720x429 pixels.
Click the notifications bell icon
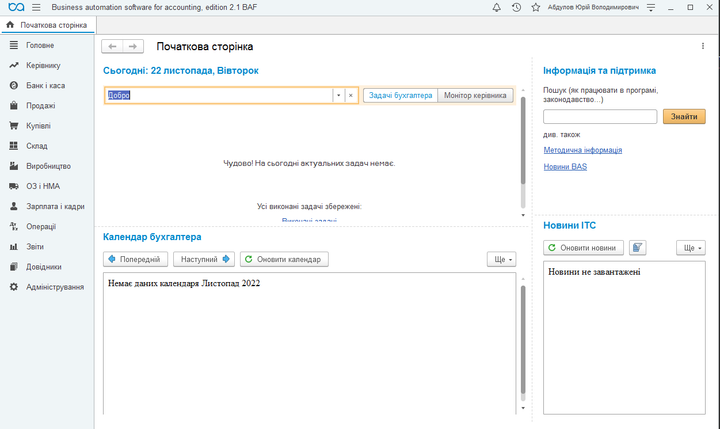(x=497, y=7)
